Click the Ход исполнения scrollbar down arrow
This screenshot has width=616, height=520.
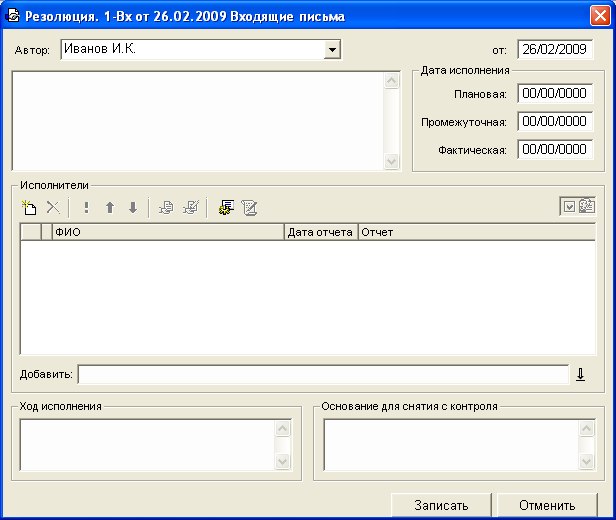(x=283, y=461)
